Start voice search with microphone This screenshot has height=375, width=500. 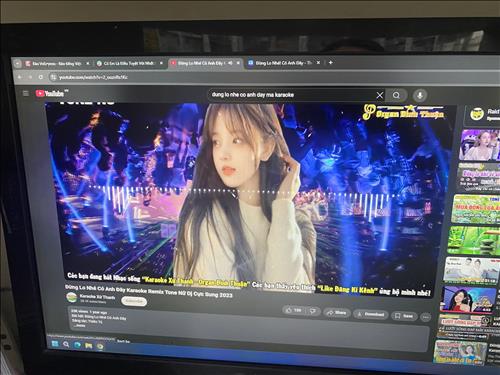(x=420, y=96)
